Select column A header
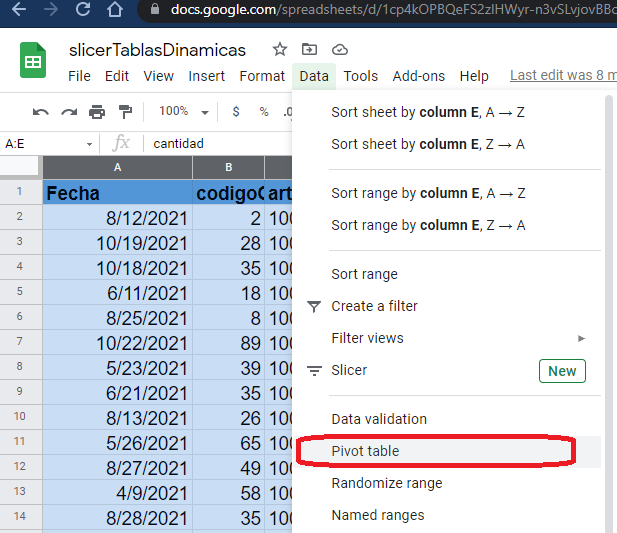The image size is (617, 533). (117, 168)
